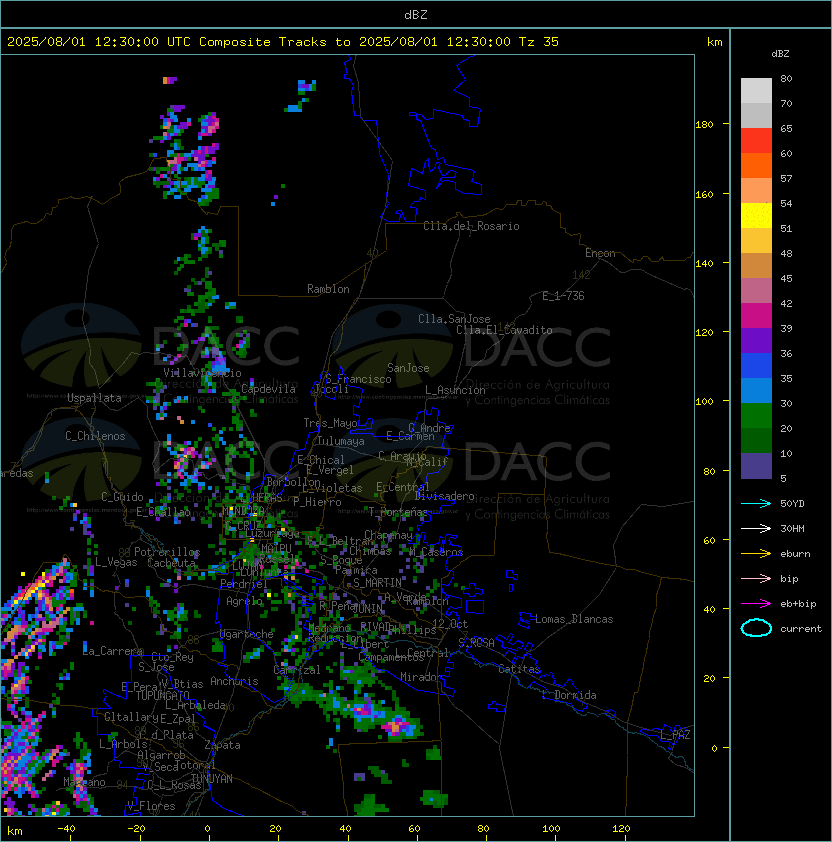Click the '120' tick on horizontal km axis
Image resolution: width=832 pixels, height=842 pixels.
point(620,829)
